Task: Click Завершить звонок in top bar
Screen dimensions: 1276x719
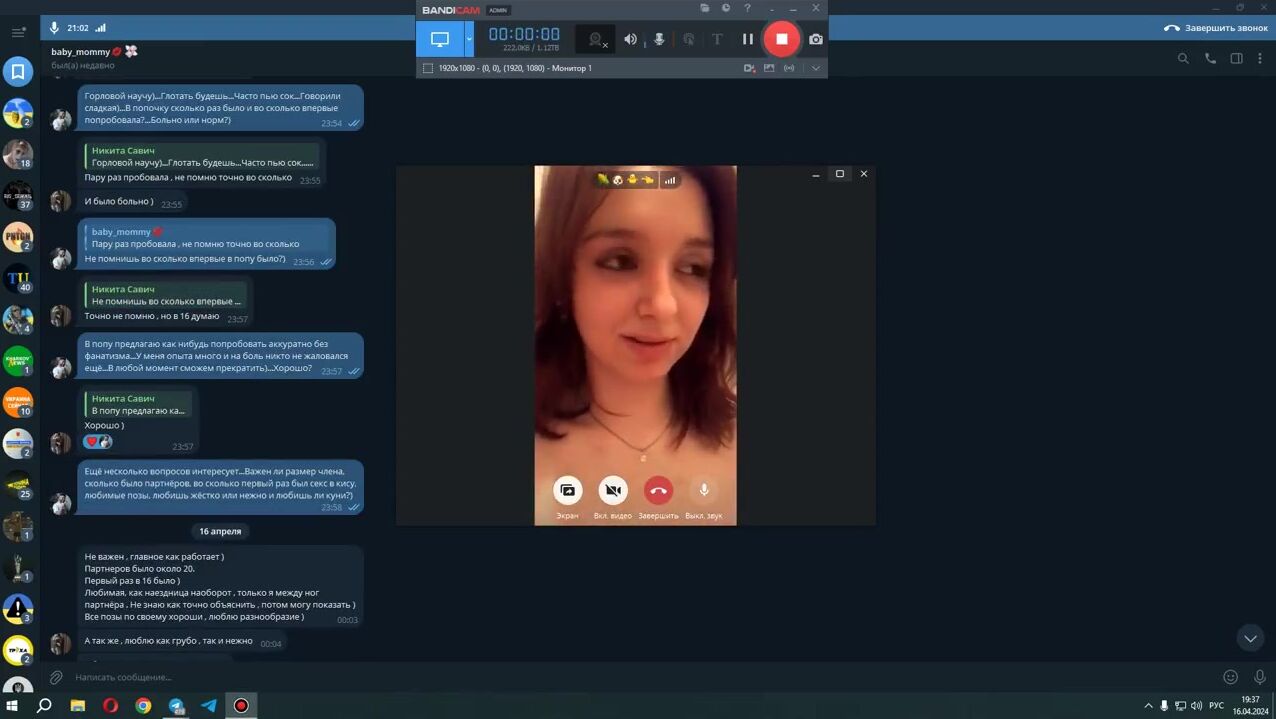Action: click(1216, 28)
